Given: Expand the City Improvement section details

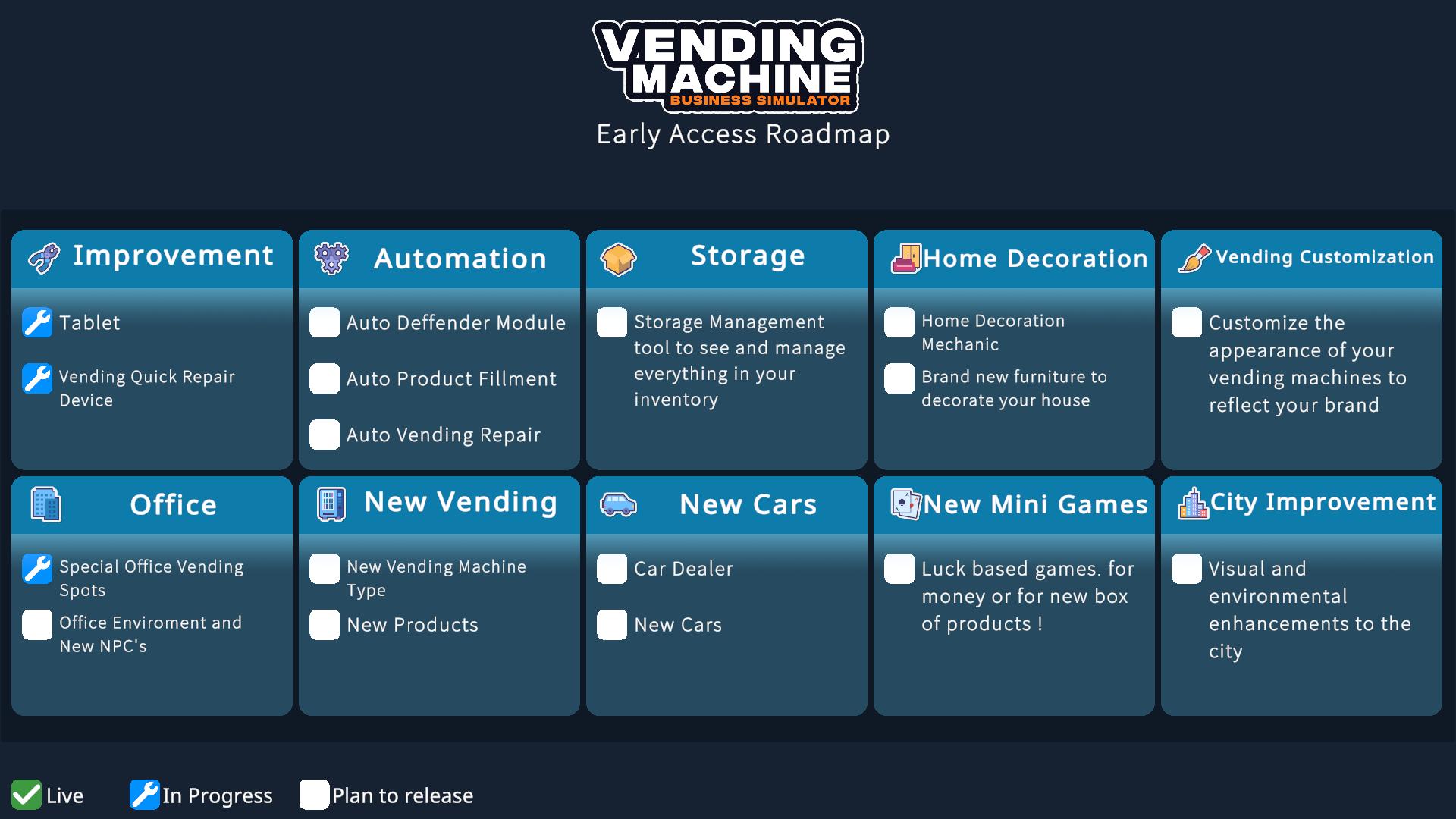Looking at the screenshot, I should coord(1307,506).
